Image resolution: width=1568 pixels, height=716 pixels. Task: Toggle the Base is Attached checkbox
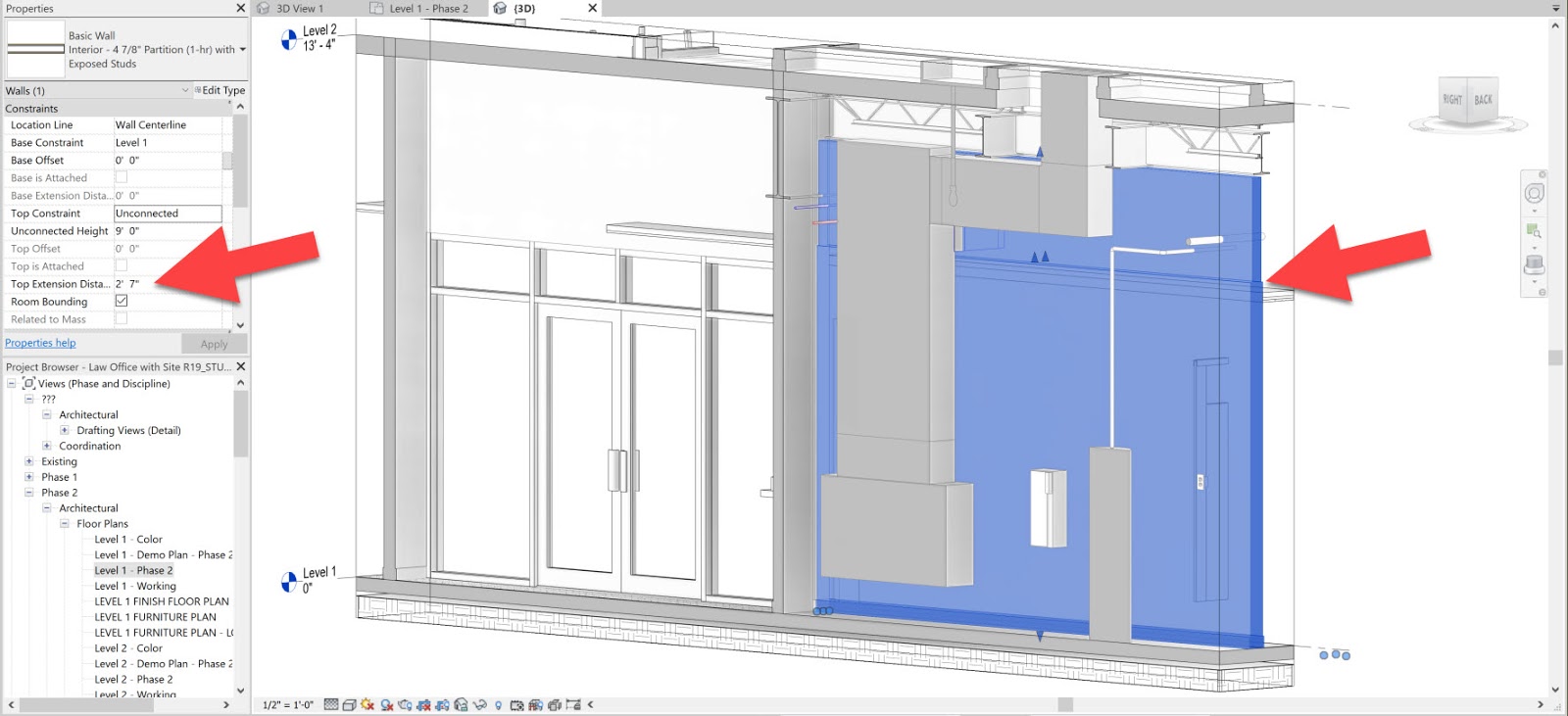point(122,177)
